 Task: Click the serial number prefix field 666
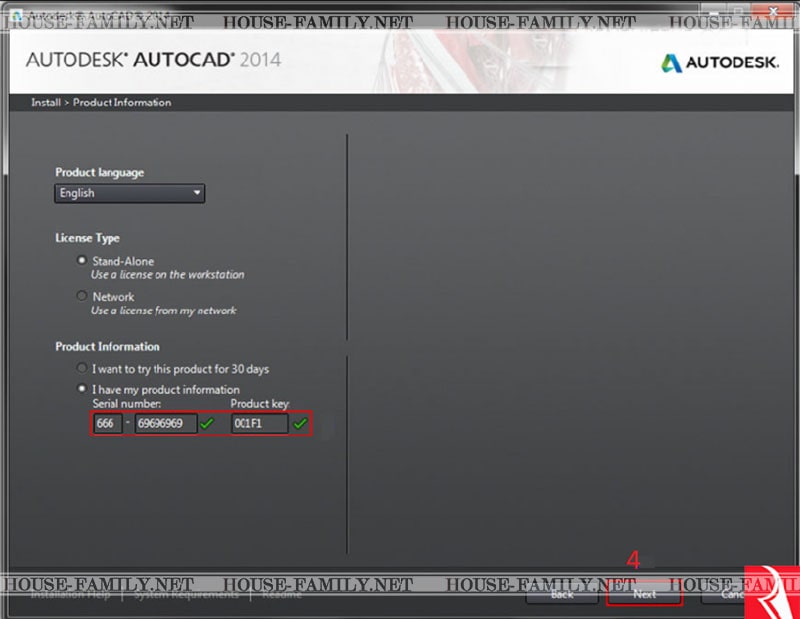click(x=108, y=424)
